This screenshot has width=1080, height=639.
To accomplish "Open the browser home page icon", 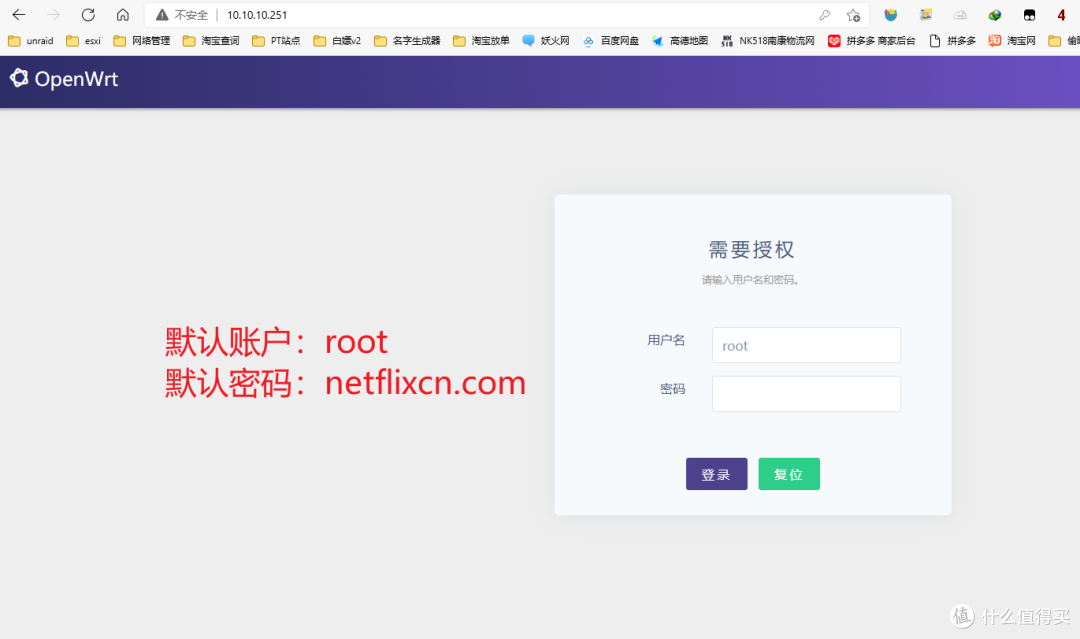I will coord(122,14).
